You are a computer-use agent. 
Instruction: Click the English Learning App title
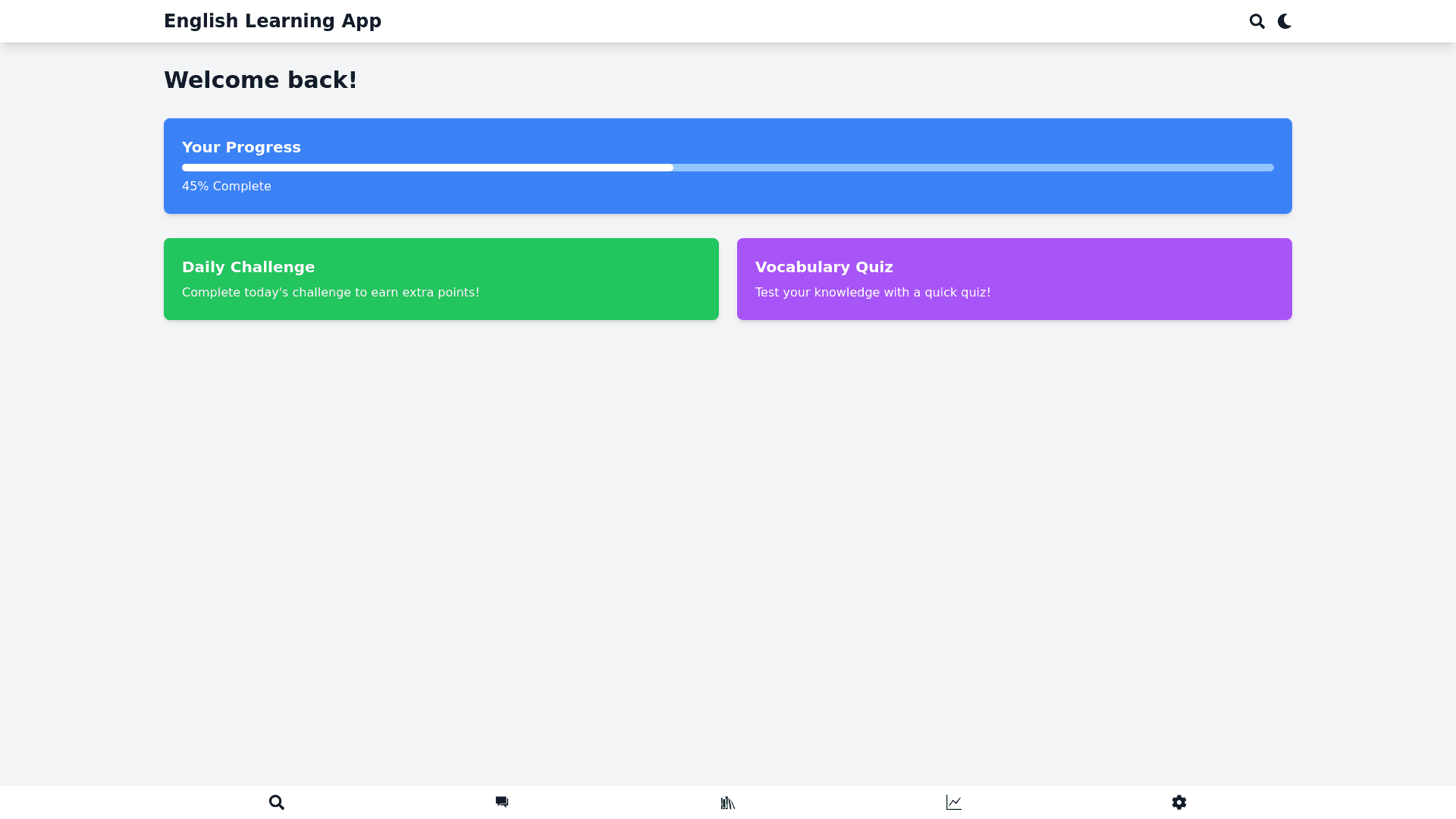(x=272, y=21)
